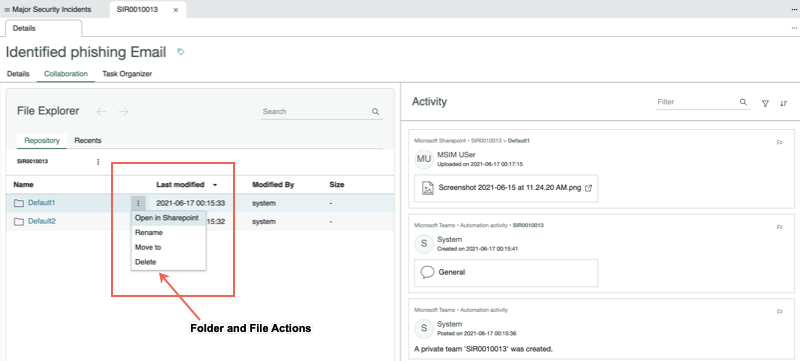Close the SIR0010013 tab
The image size is (800, 361).
pos(176,10)
